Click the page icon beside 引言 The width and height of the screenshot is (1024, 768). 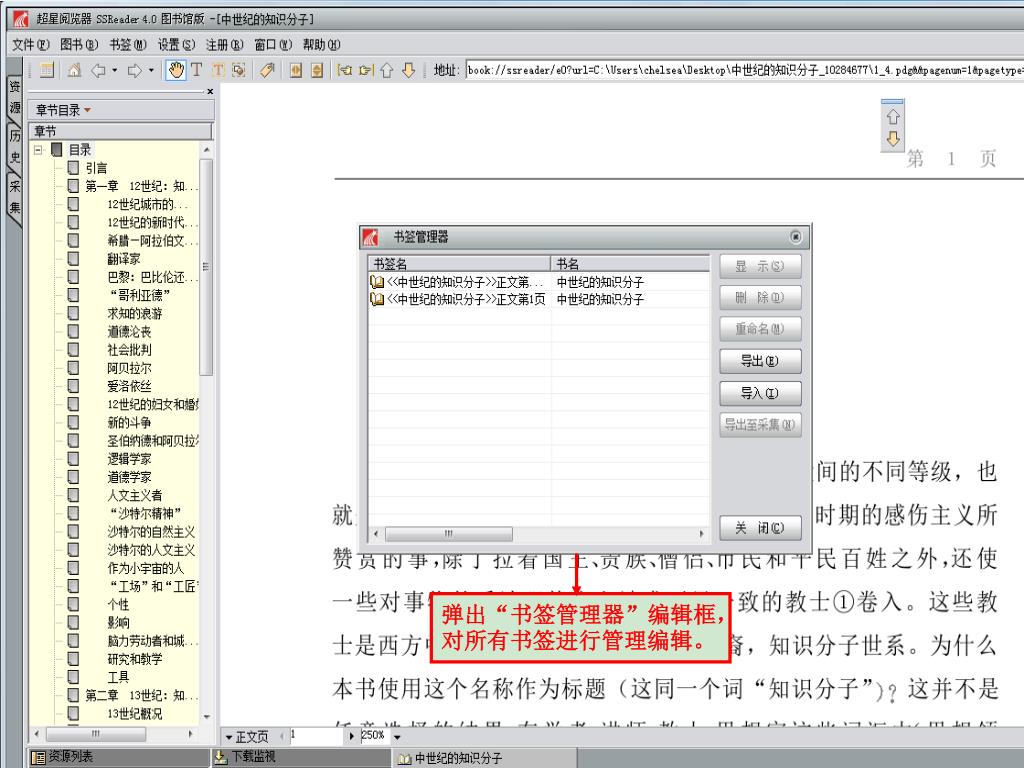point(73,168)
